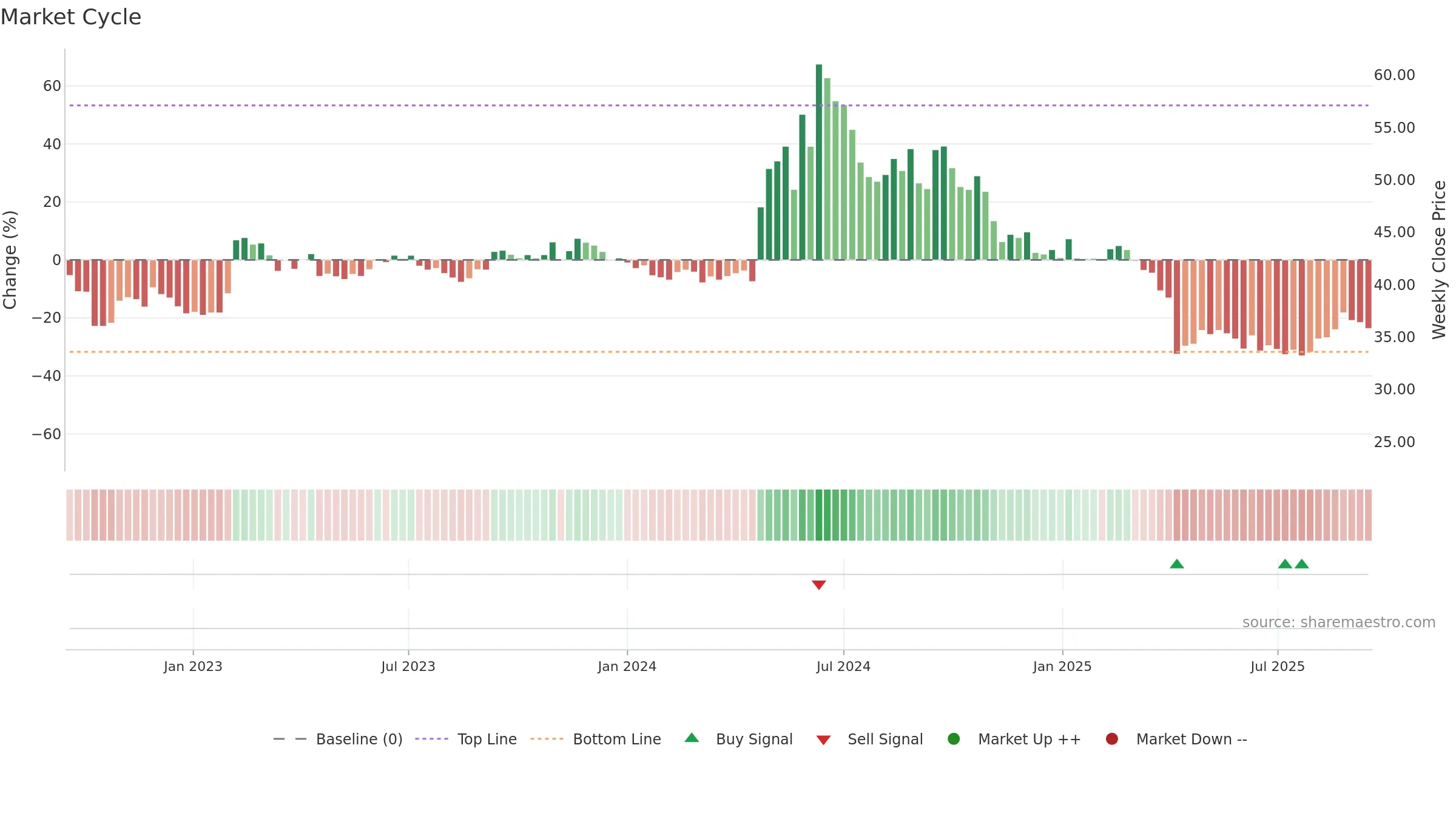This screenshot has height=819, width=1456.
Task: Toggle the Market Up ++ legend entry
Action: coord(1014,739)
